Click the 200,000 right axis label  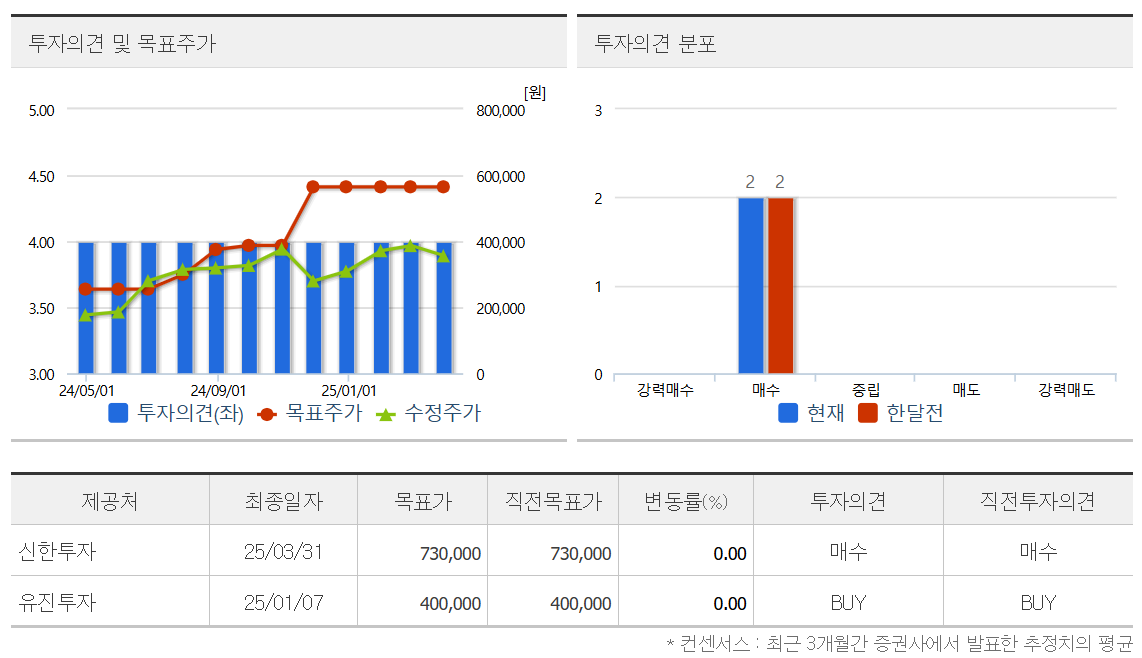coord(500,309)
